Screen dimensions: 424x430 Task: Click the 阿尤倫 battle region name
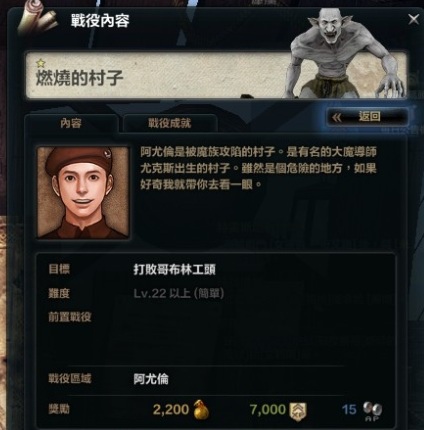coord(151,379)
